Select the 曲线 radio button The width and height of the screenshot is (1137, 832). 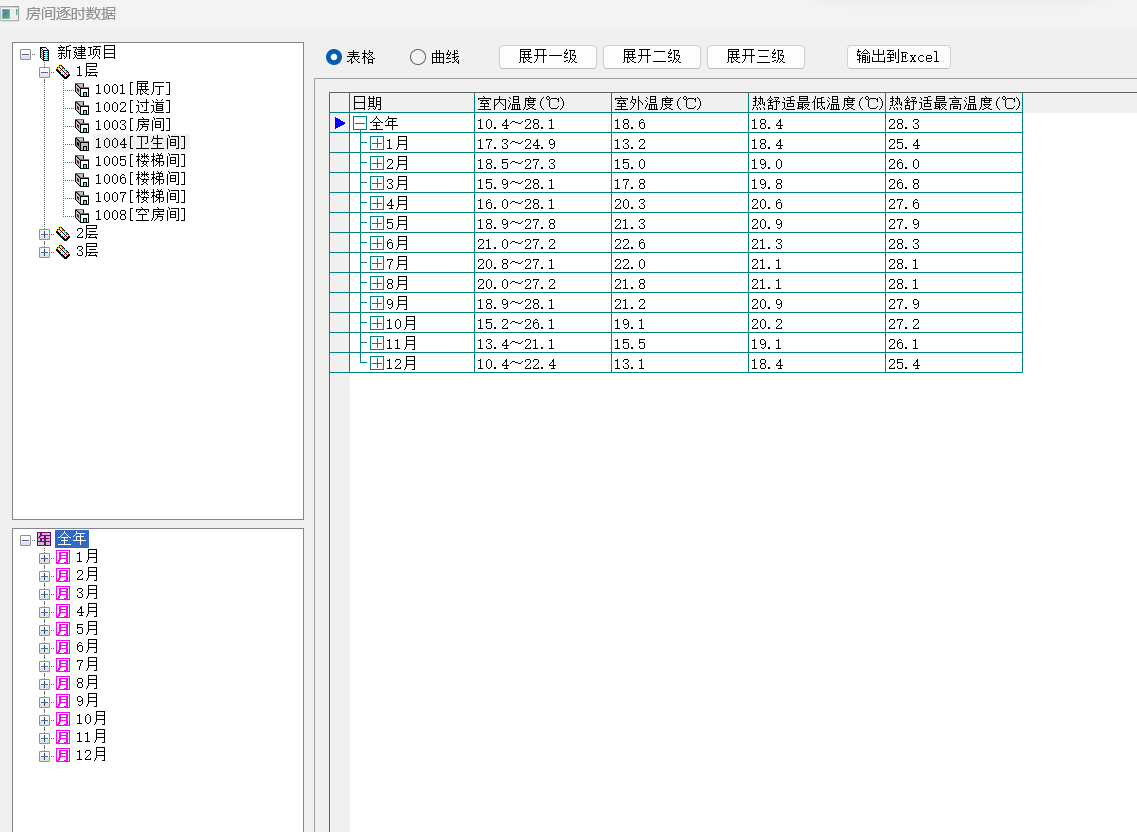[418, 58]
